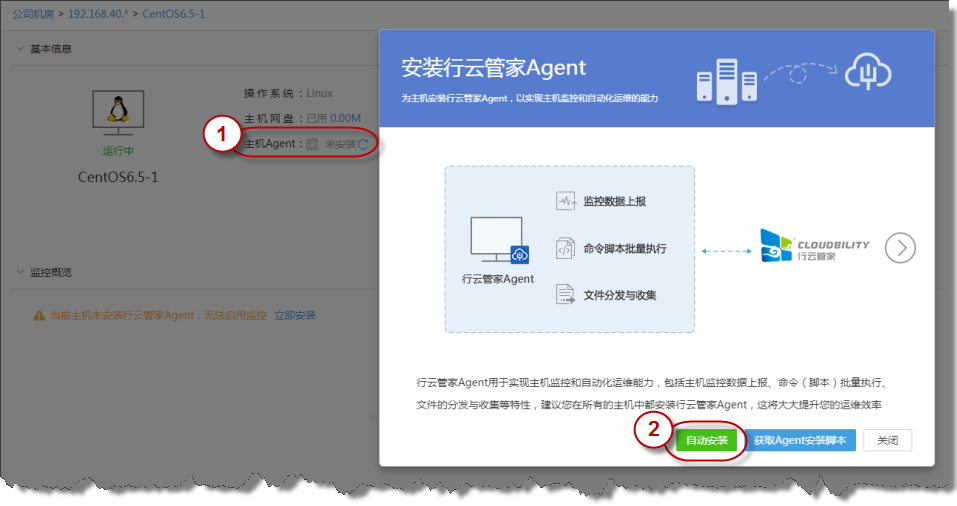
Task: Collapse the 监控概览 section
Action: [x=20, y=272]
